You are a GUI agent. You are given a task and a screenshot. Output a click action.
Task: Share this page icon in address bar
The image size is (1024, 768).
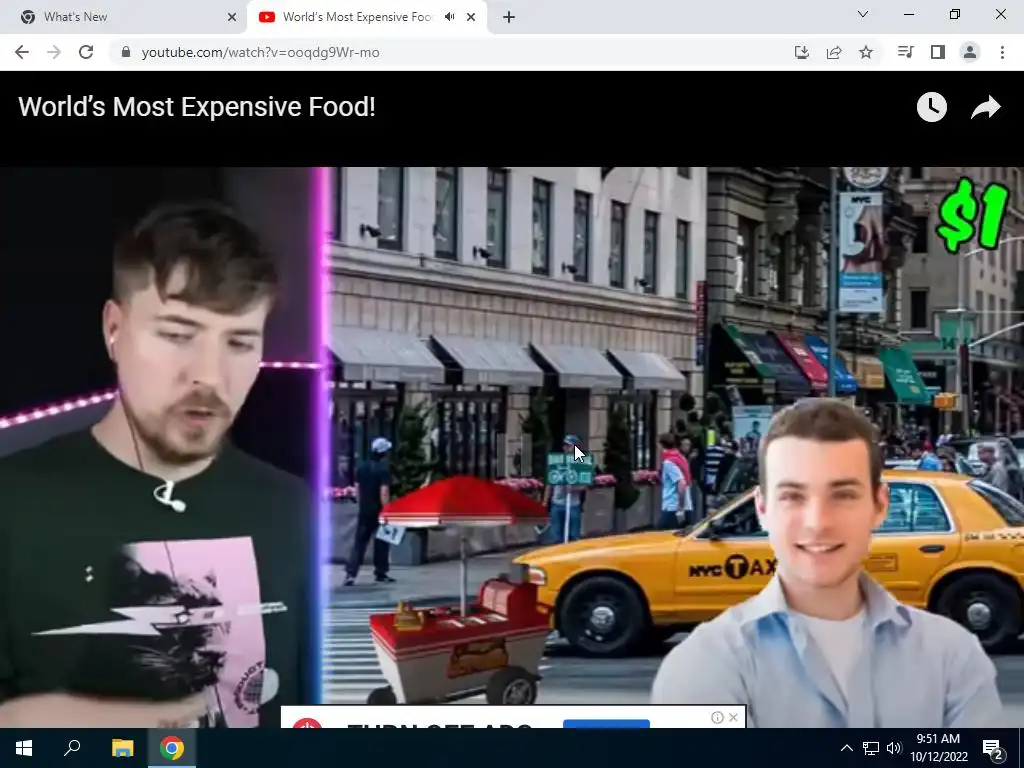pyautogui.click(x=834, y=52)
